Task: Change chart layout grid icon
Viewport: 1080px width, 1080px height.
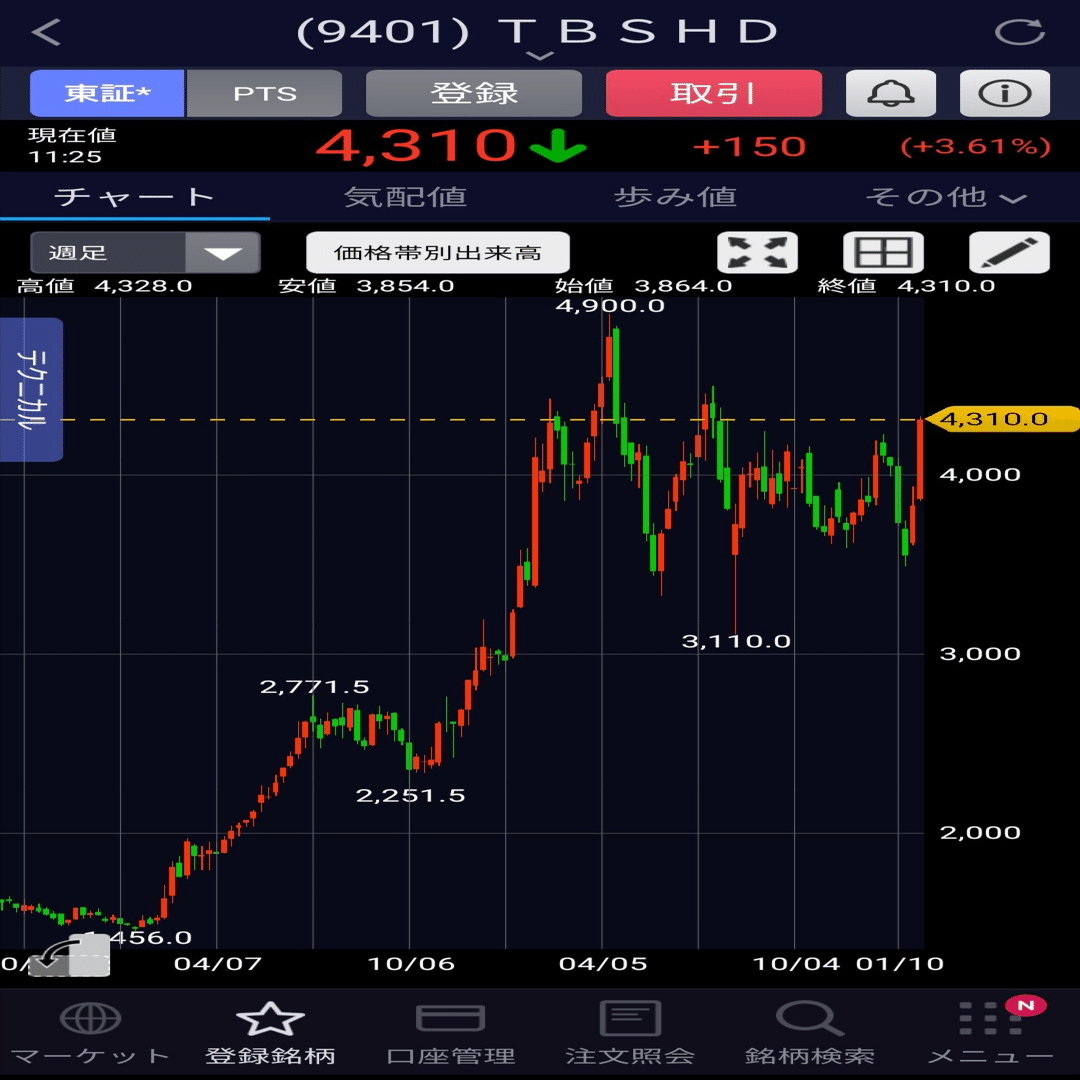Action: 883,253
